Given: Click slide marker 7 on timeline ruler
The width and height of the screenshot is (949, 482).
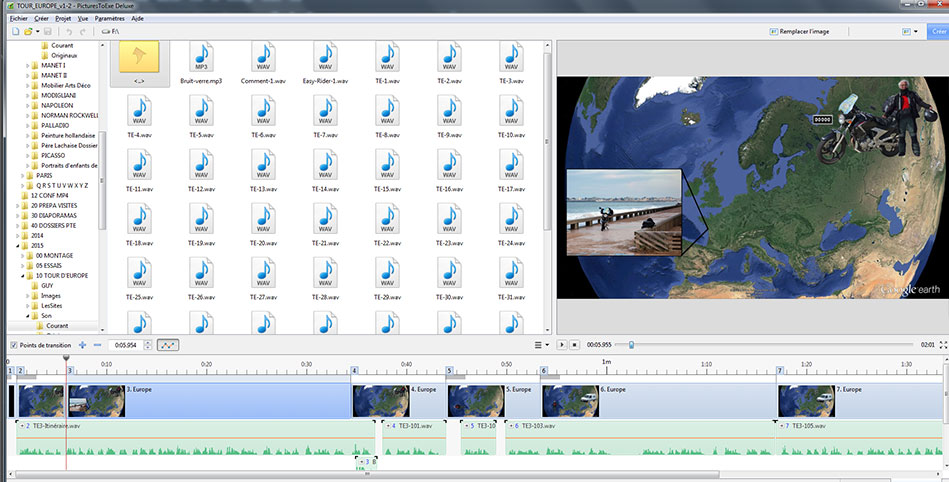Looking at the screenshot, I should click(780, 371).
